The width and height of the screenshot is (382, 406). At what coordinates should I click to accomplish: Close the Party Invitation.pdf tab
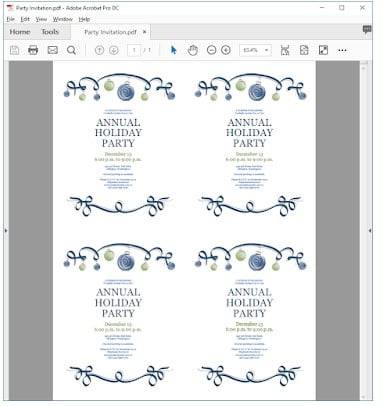[x=144, y=32]
